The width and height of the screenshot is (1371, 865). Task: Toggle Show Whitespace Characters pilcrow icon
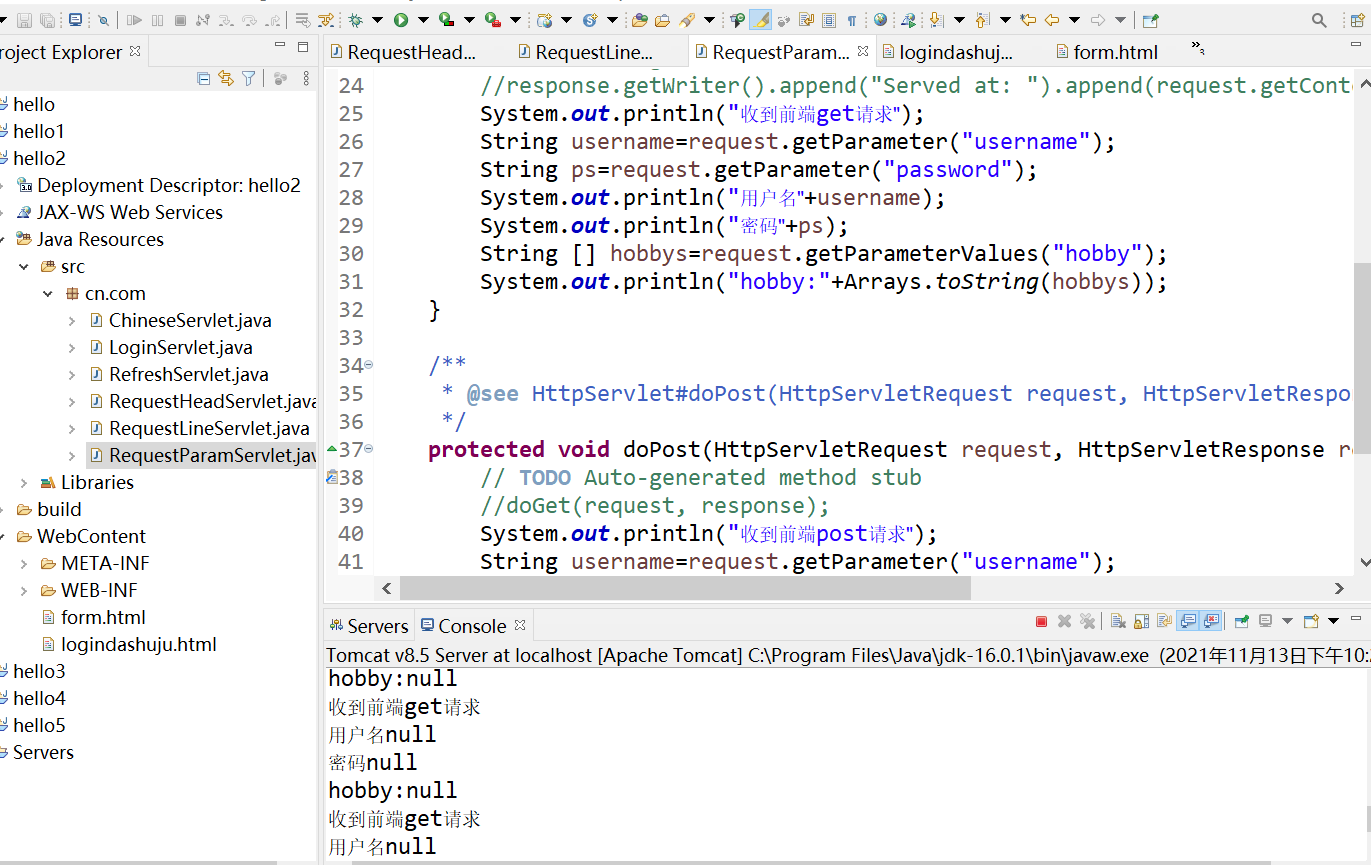coord(852,20)
